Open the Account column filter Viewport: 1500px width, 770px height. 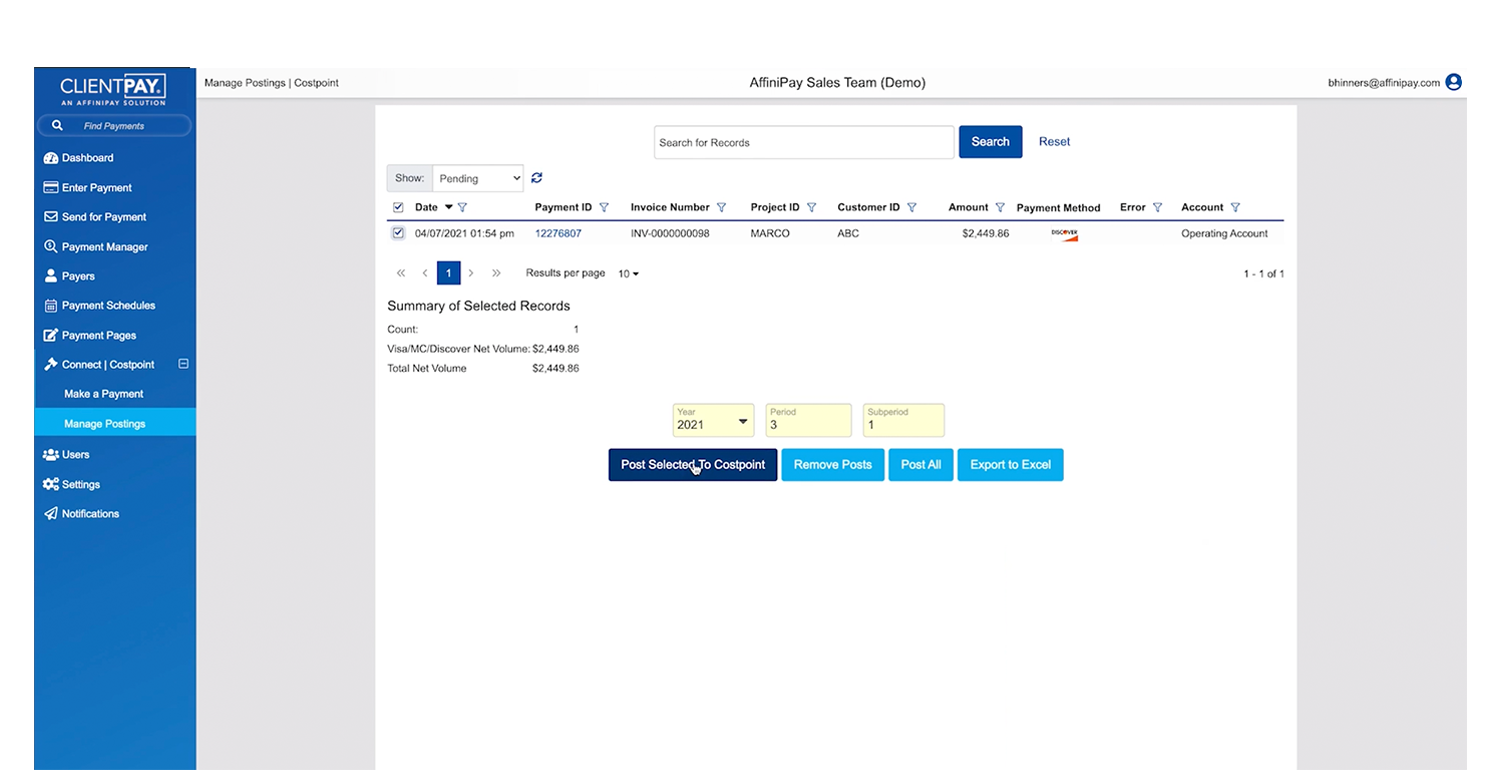click(x=1236, y=208)
